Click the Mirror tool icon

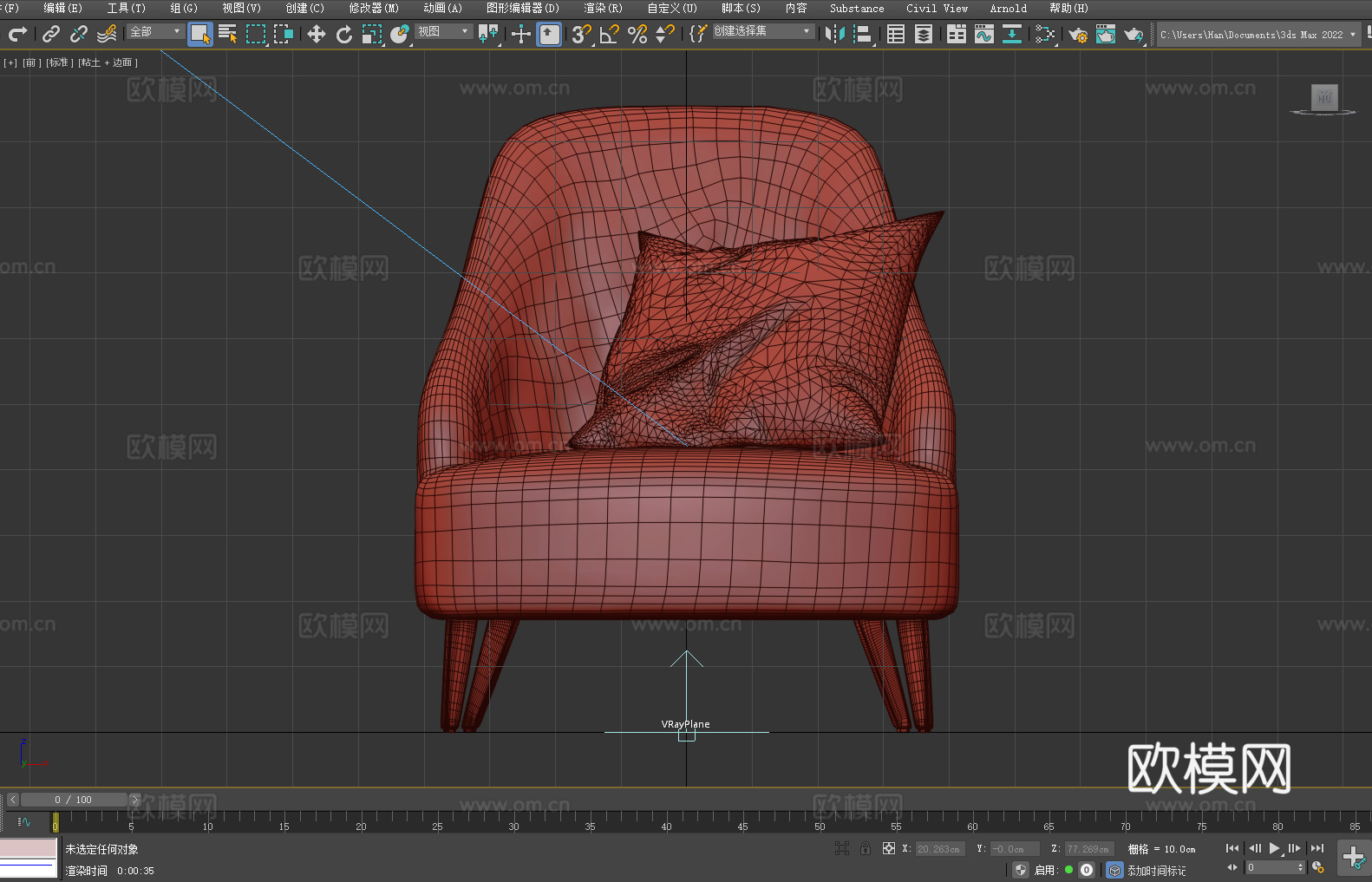point(835,34)
